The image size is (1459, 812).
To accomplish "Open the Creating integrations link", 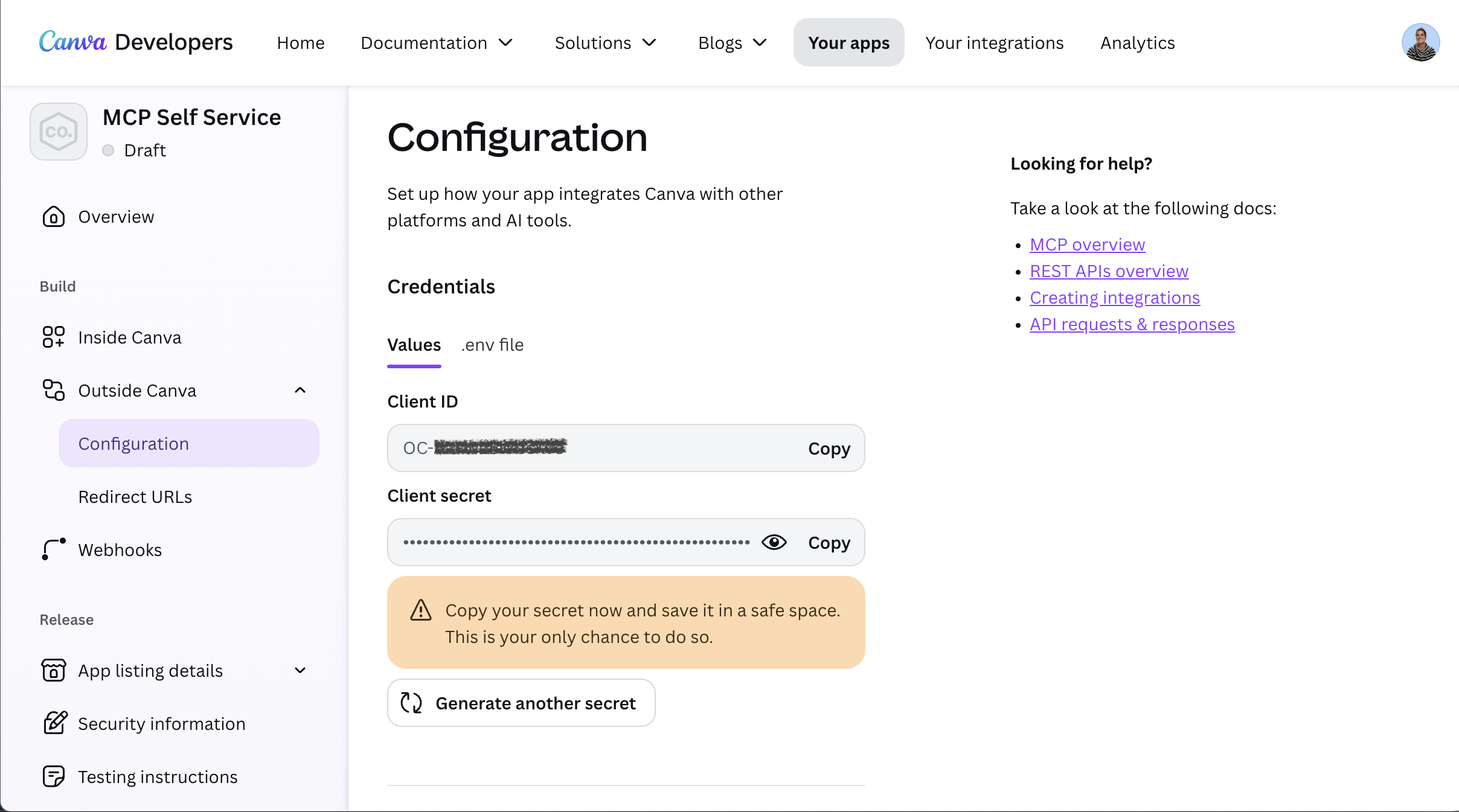I will click(1115, 298).
